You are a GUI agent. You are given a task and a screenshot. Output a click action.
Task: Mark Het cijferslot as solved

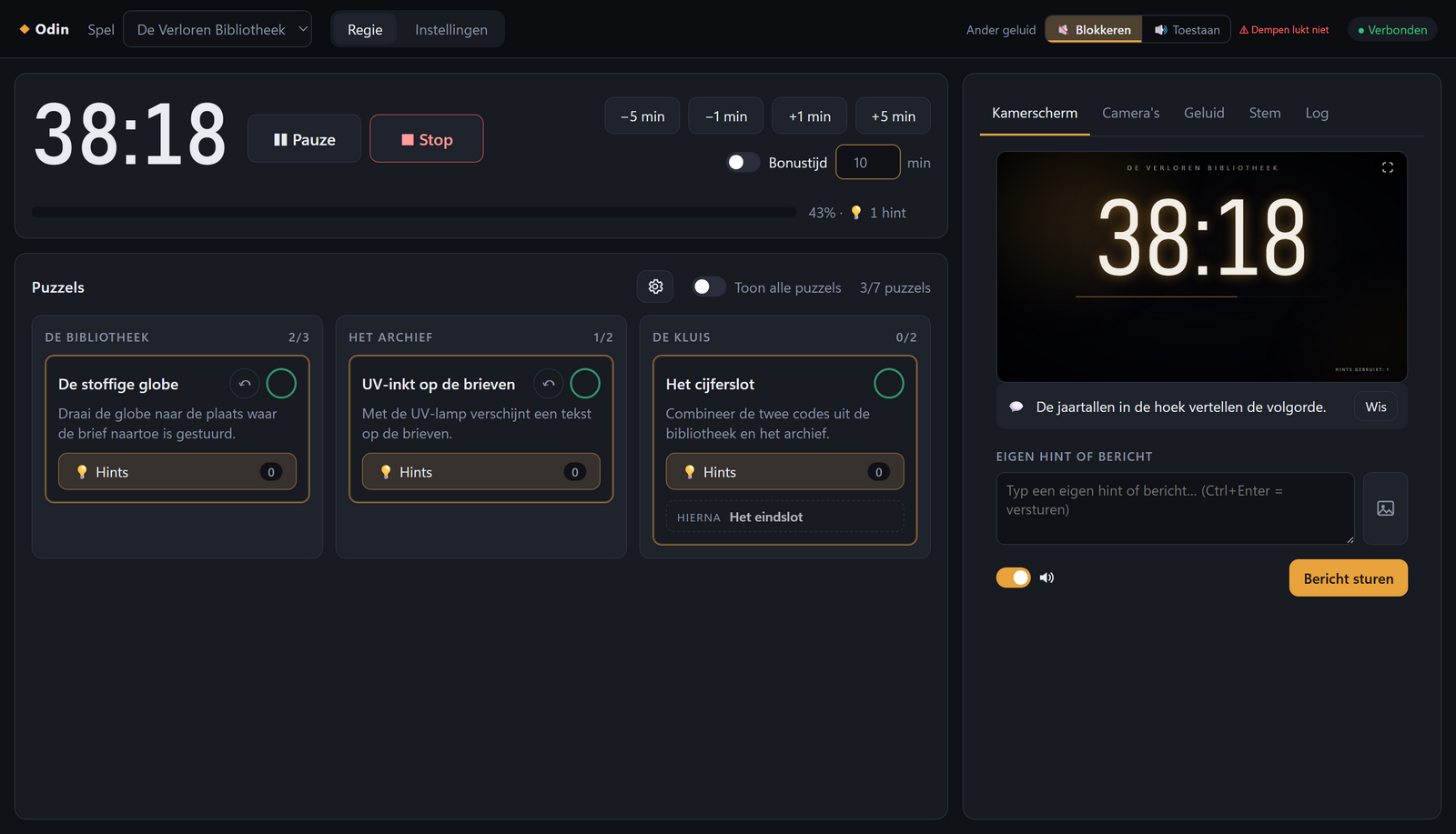click(889, 384)
